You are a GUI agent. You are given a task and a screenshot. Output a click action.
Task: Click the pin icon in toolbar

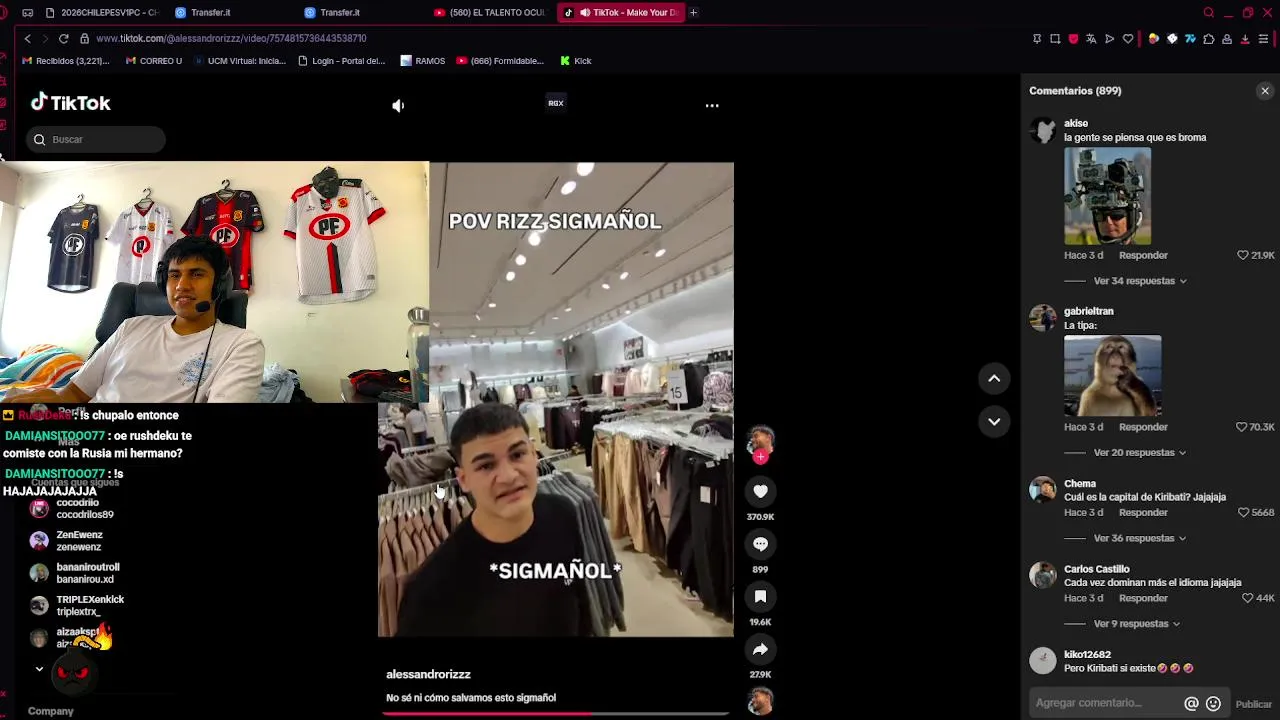(x=1037, y=39)
